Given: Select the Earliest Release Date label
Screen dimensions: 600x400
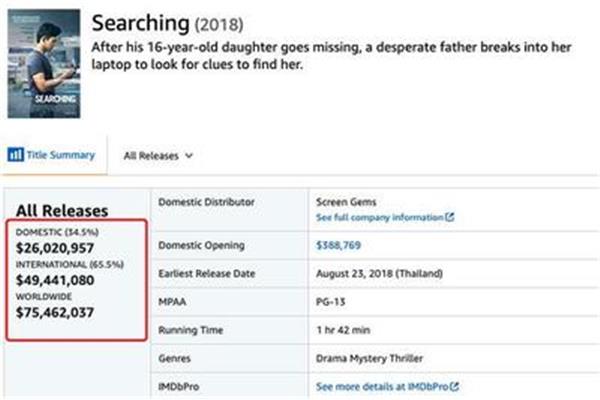Looking at the screenshot, I should [207, 273].
